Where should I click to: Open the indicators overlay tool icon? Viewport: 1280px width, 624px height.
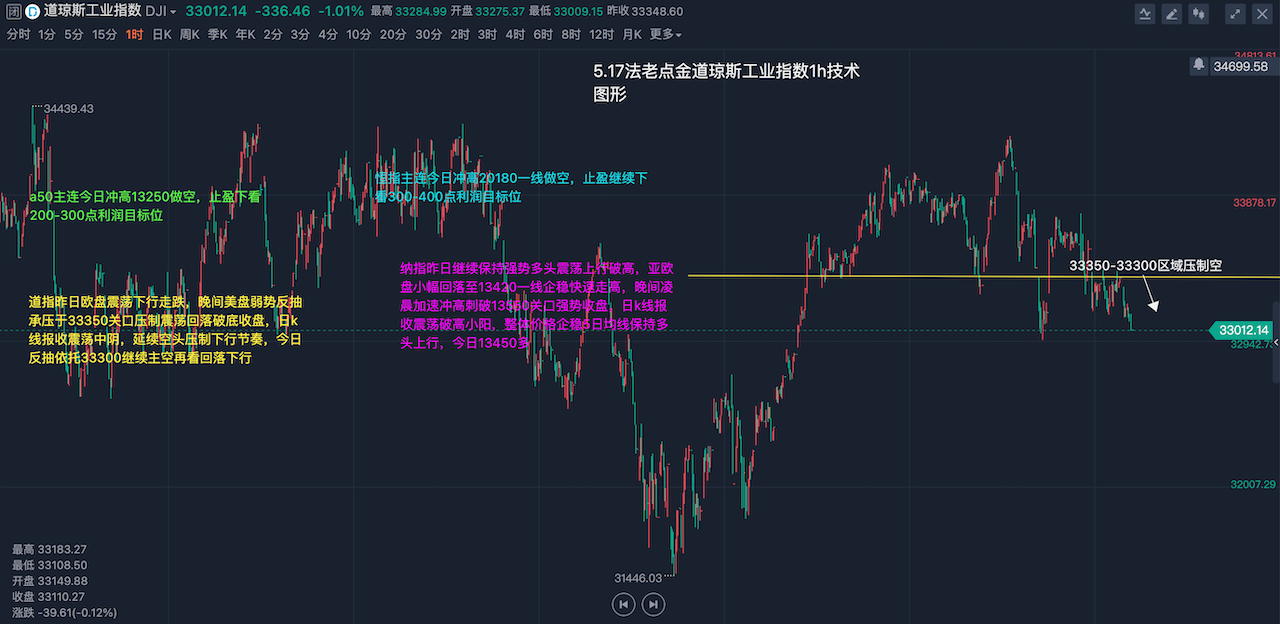click(x=1146, y=13)
